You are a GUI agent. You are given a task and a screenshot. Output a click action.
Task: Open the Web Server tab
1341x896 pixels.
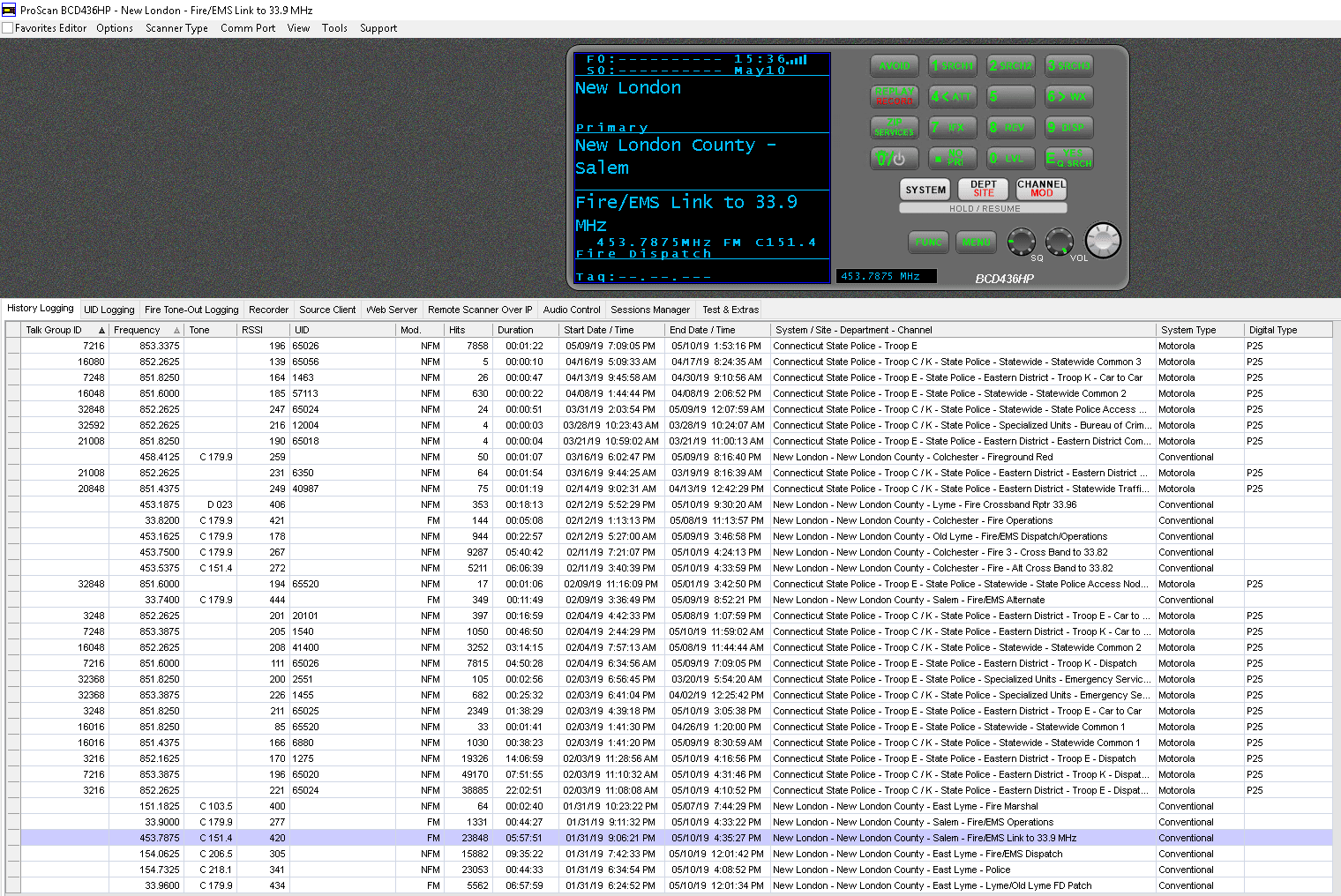pyautogui.click(x=392, y=310)
